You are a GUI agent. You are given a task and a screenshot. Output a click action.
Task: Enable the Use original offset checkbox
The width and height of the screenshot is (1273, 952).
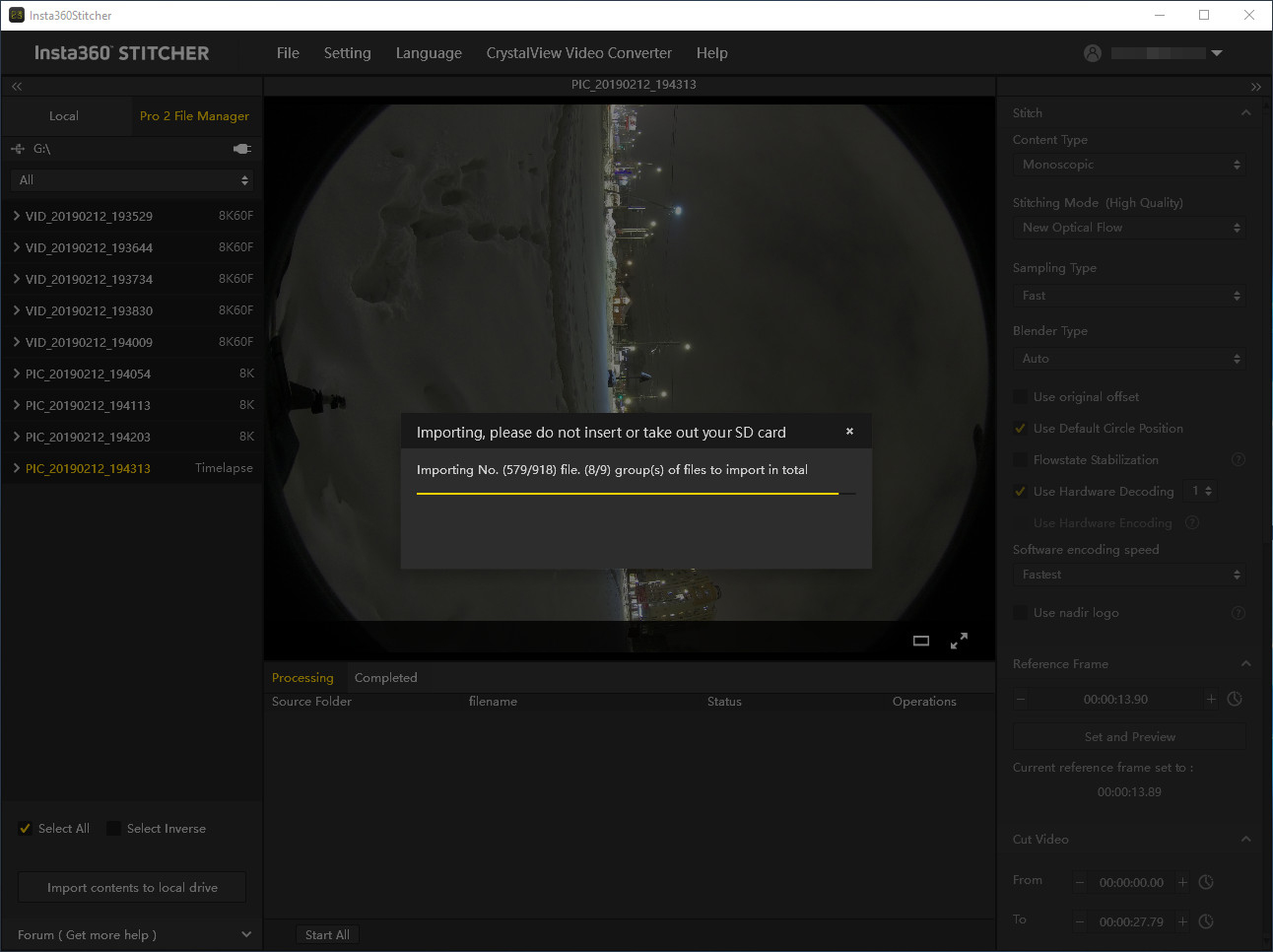tap(1021, 397)
